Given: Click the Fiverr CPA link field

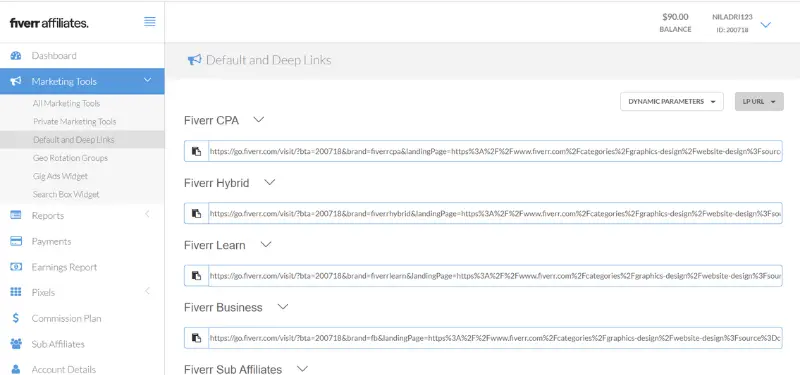Looking at the screenshot, I should (x=495, y=151).
